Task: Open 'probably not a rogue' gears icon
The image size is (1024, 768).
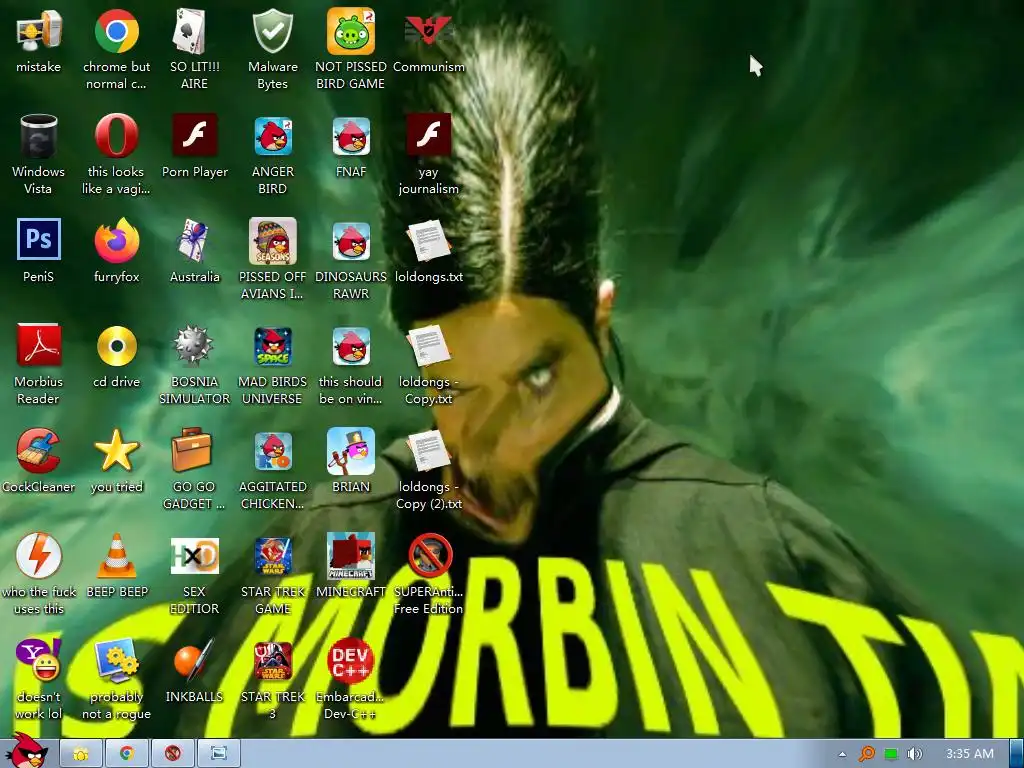Action: click(x=117, y=661)
